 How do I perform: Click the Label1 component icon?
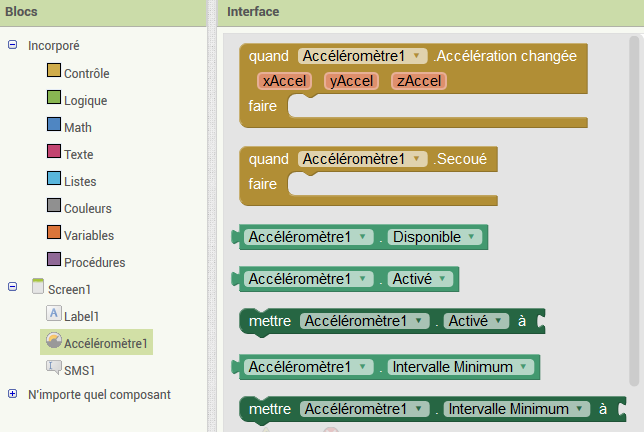(54, 313)
